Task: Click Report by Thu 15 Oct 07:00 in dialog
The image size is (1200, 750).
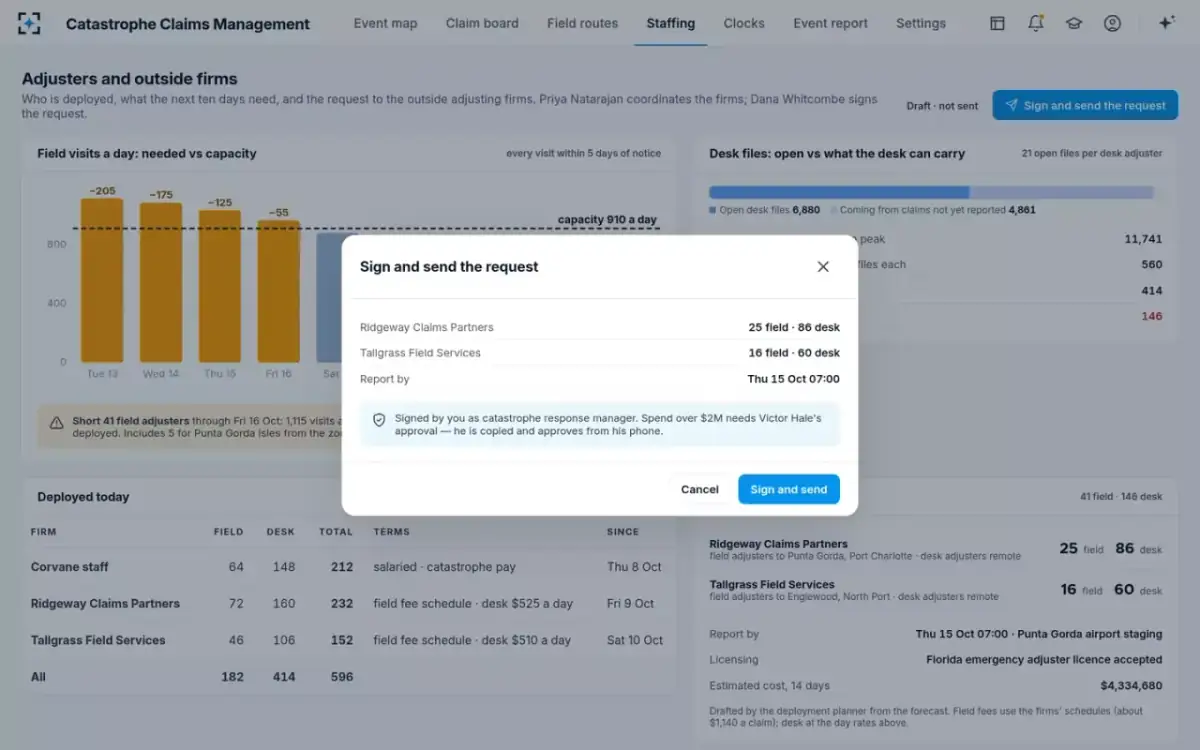Action: [600, 379]
